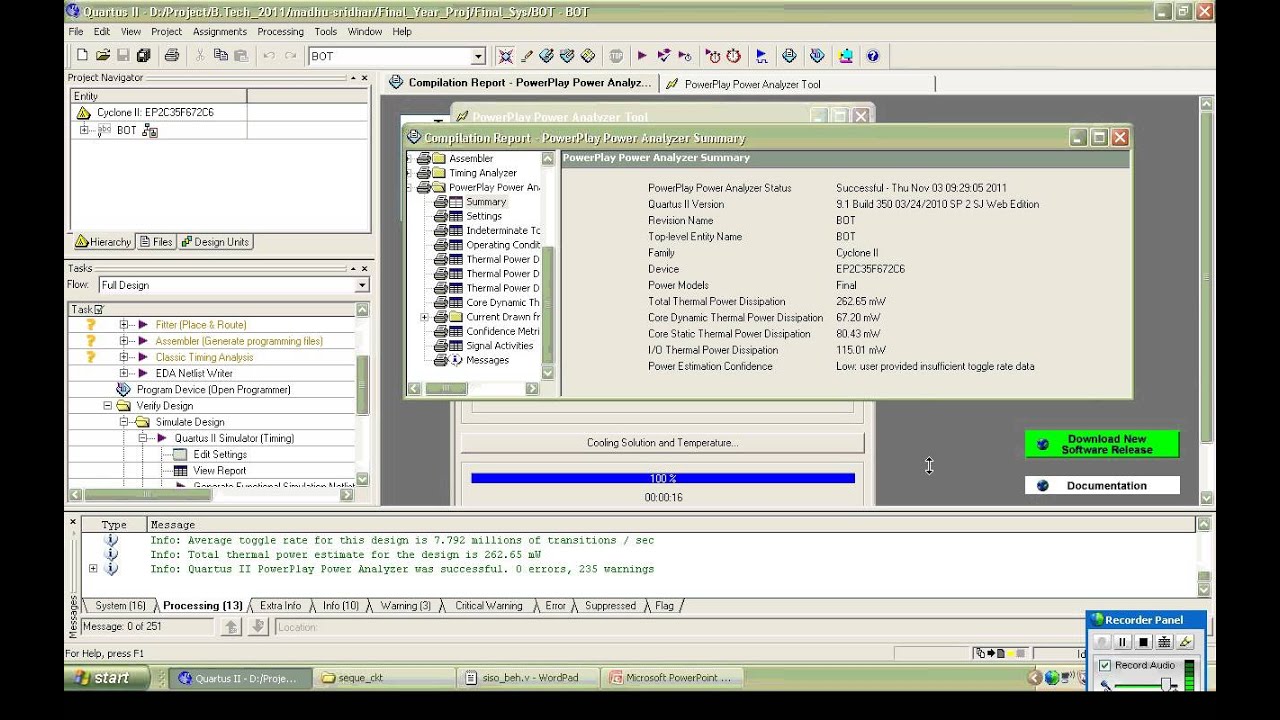This screenshot has height=720, width=1280.
Task: Start compilation with the purple play icon
Action: click(x=642, y=56)
